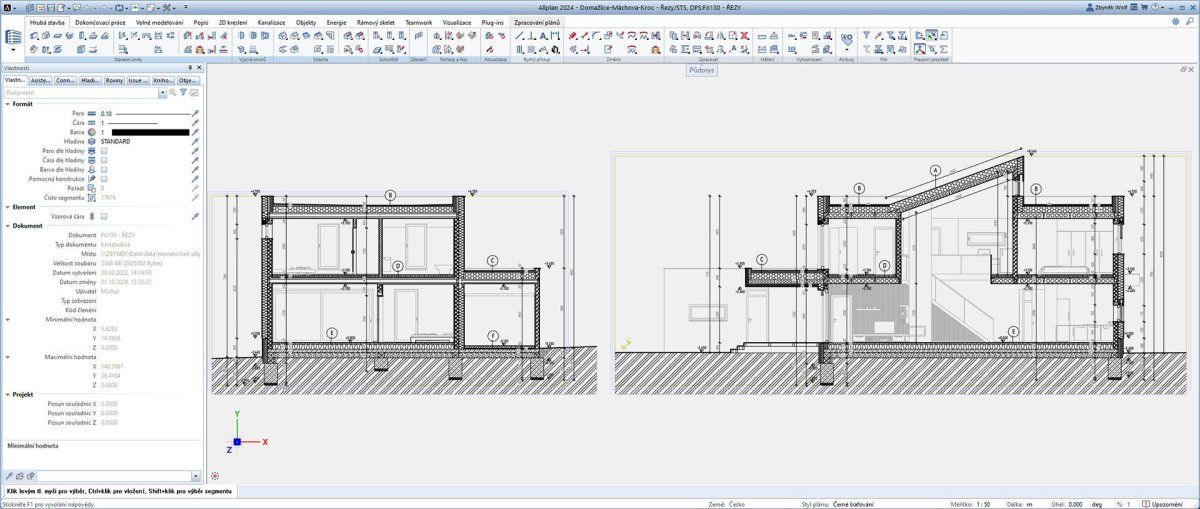Collapse the Projekt section
Viewport: 1200px width, 509px height.
point(8,394)
